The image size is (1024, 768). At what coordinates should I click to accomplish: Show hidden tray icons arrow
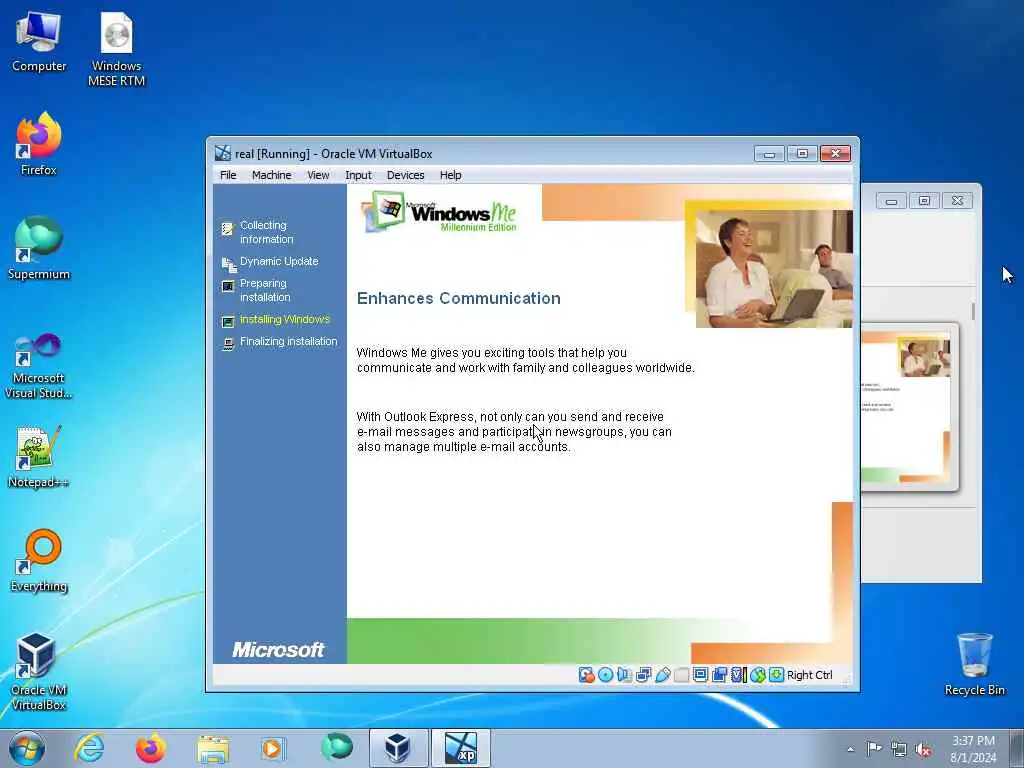click(850, 749)
